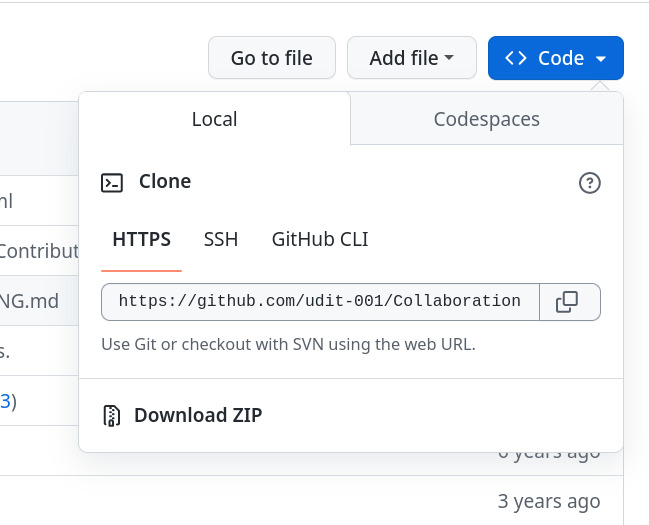Click the Go to file button

pos(272,58)
